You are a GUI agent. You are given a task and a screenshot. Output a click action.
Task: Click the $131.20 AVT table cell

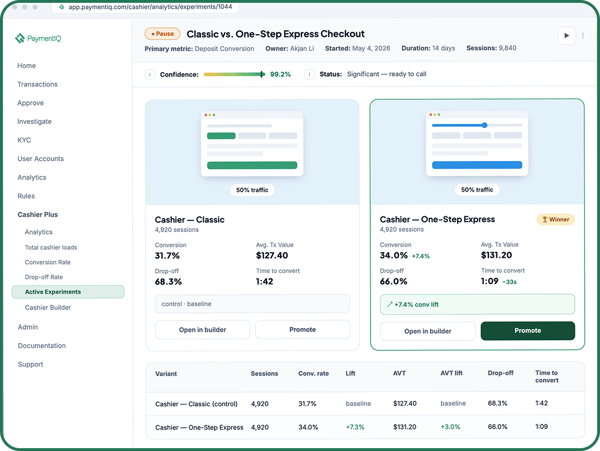405,427
